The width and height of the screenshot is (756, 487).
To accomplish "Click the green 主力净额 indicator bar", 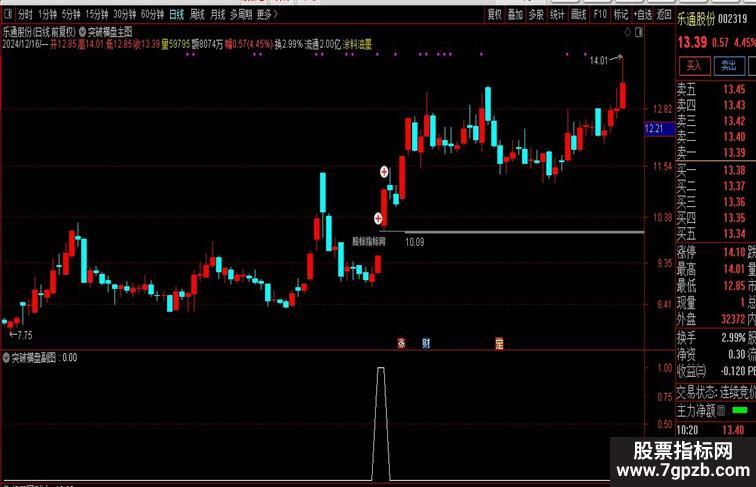I will point(740,410).
